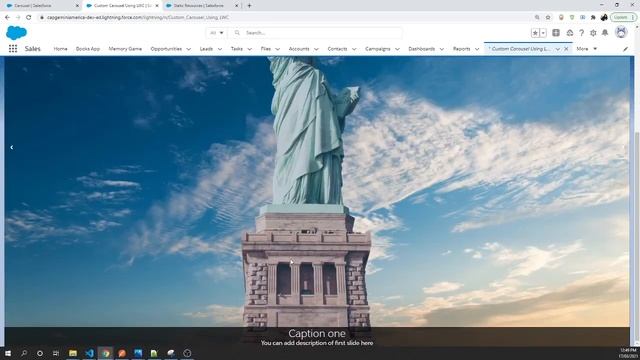Expand the Opportunities tab chevron
This screenshot has width=640, height=360.
point(189,49)
